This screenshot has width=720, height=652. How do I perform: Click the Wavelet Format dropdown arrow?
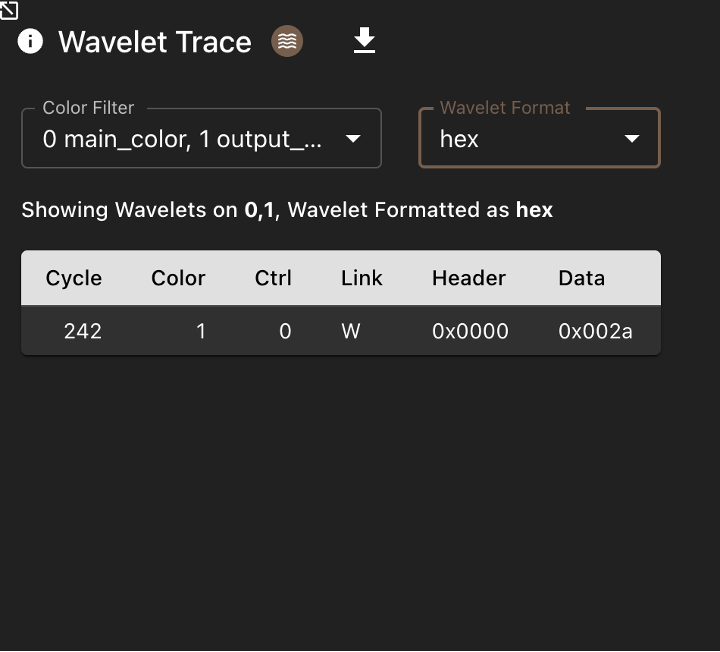click(632, 138)
